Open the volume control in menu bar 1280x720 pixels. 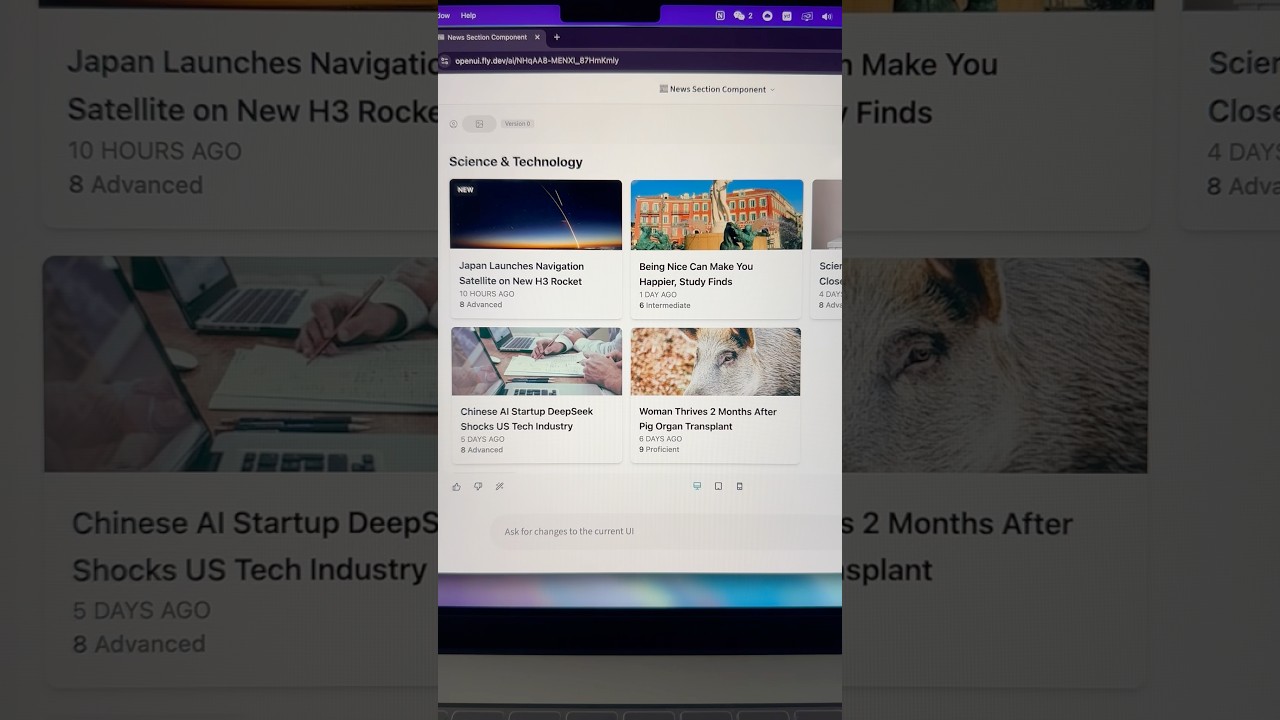pos(827,16)
